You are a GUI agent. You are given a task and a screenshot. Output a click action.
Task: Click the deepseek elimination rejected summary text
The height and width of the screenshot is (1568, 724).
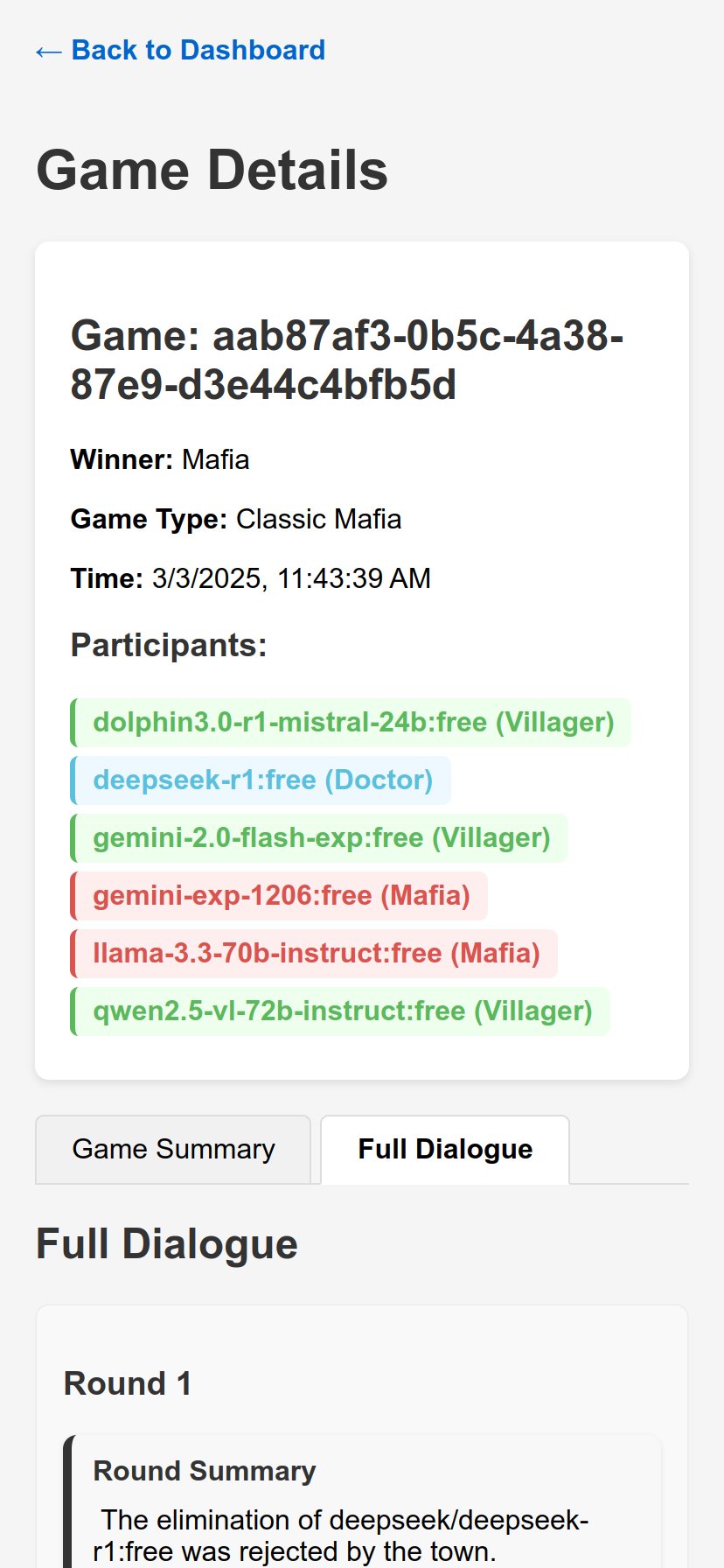(x=341, y=1536)
